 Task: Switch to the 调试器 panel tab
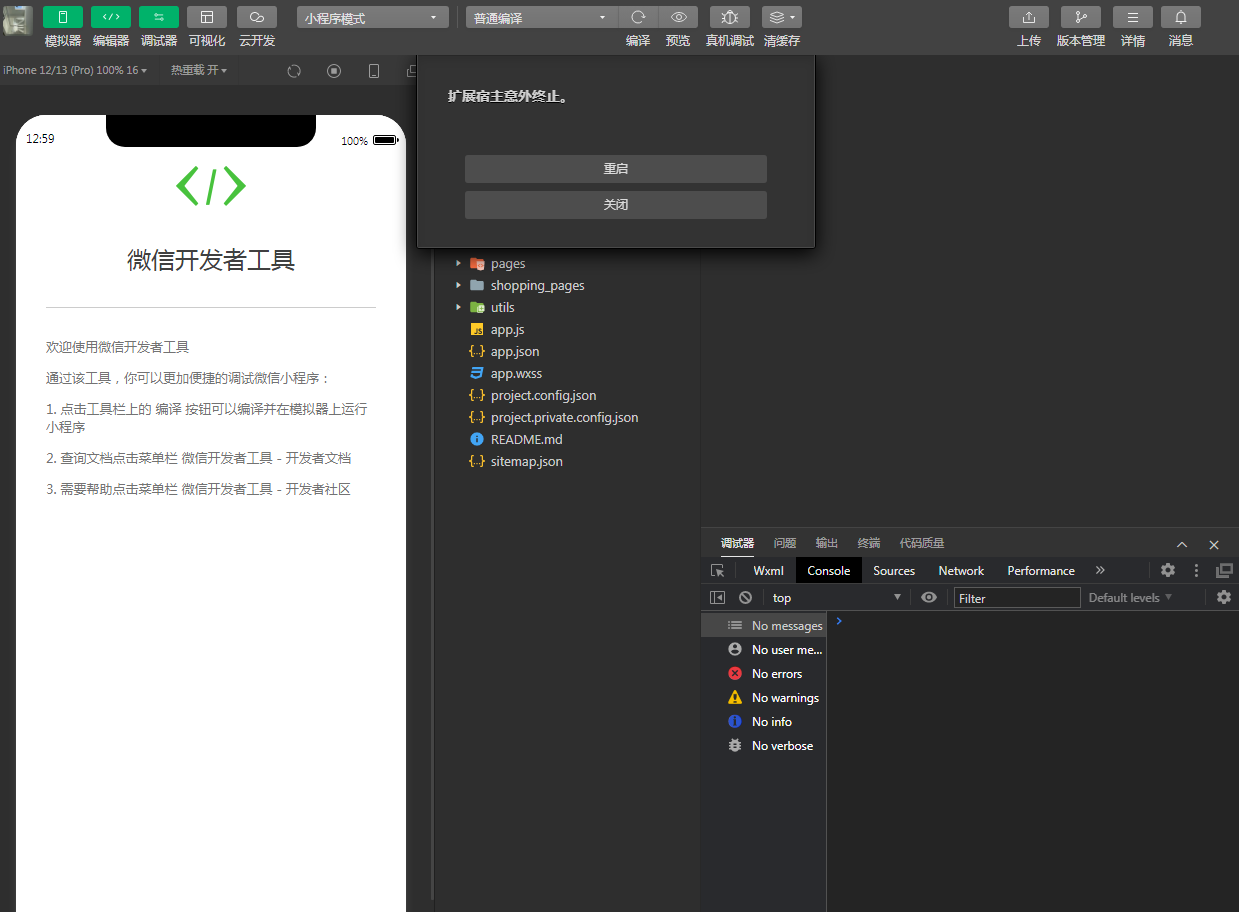[737, 543]
